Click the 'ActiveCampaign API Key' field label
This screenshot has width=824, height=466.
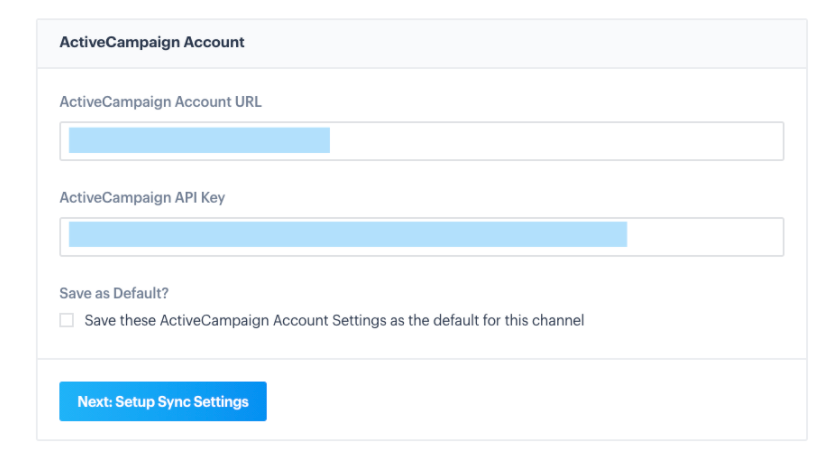click(142, 198)
